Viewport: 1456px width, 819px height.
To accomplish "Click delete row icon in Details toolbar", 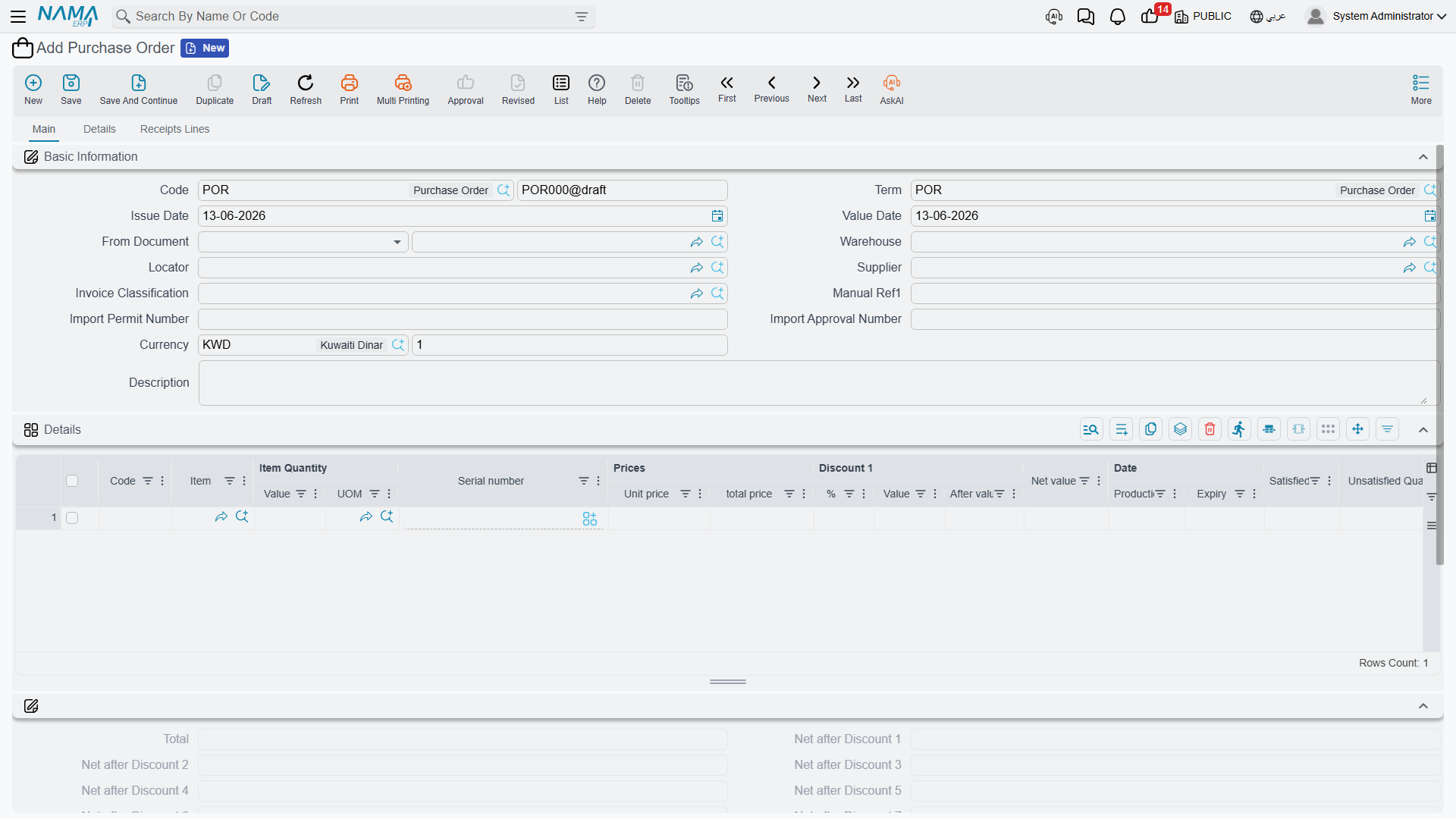I will (x=1210, y=429).
